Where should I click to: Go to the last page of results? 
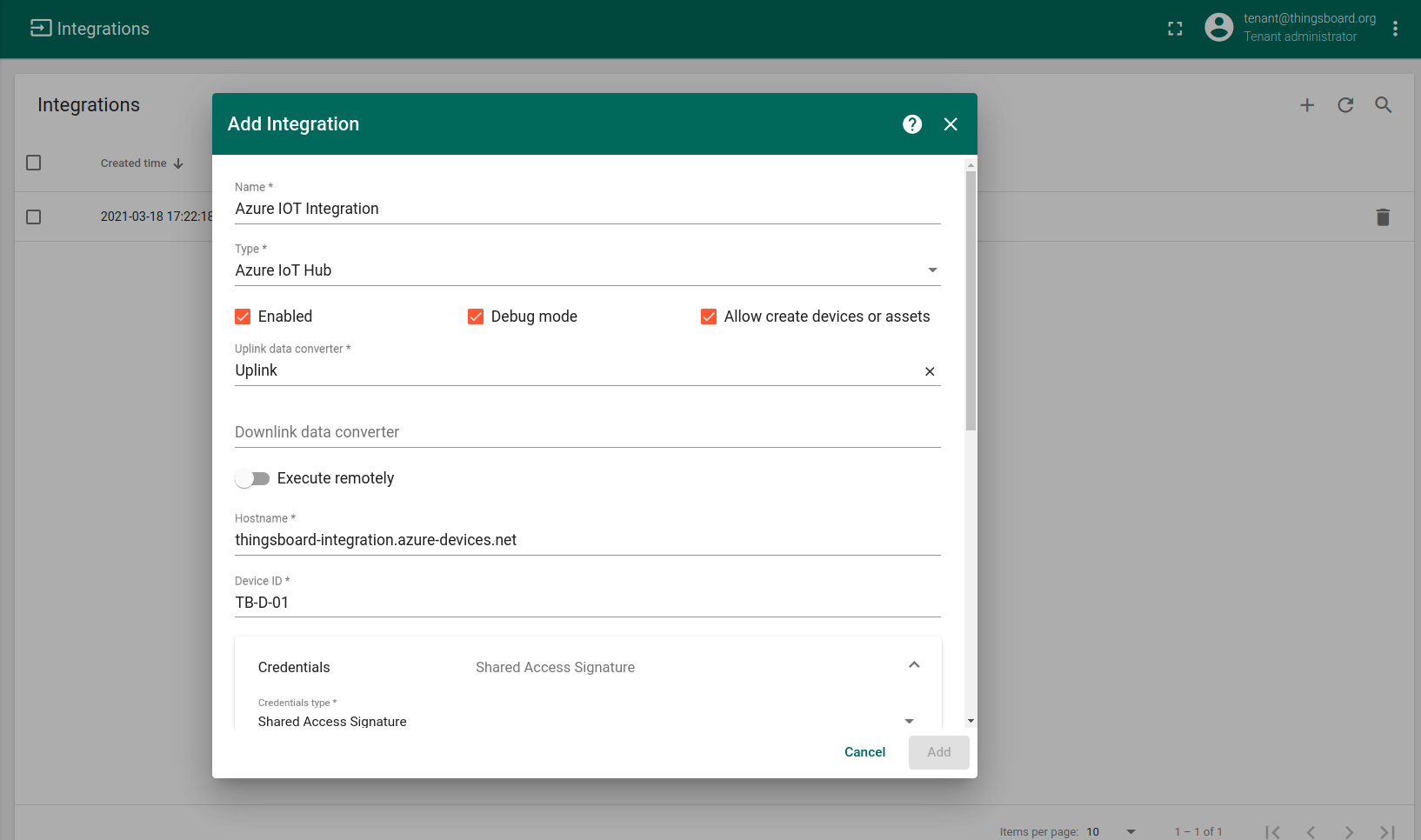click(1387, 832)
